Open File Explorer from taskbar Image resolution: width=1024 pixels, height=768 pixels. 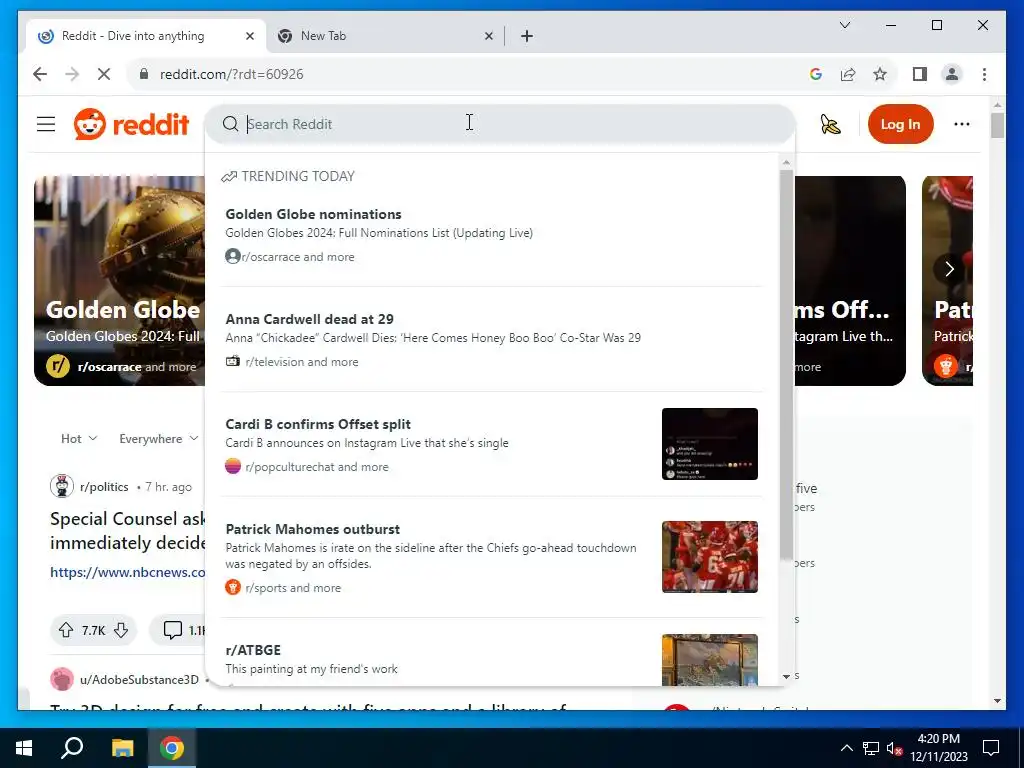pyautogui.click(x=122, y=748)
